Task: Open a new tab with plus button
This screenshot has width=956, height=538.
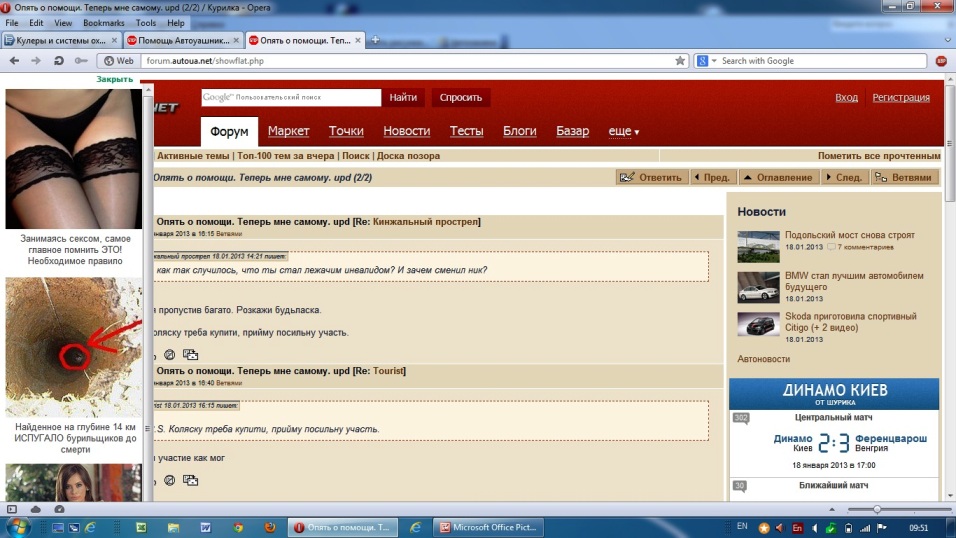Action: coord(375,40)
